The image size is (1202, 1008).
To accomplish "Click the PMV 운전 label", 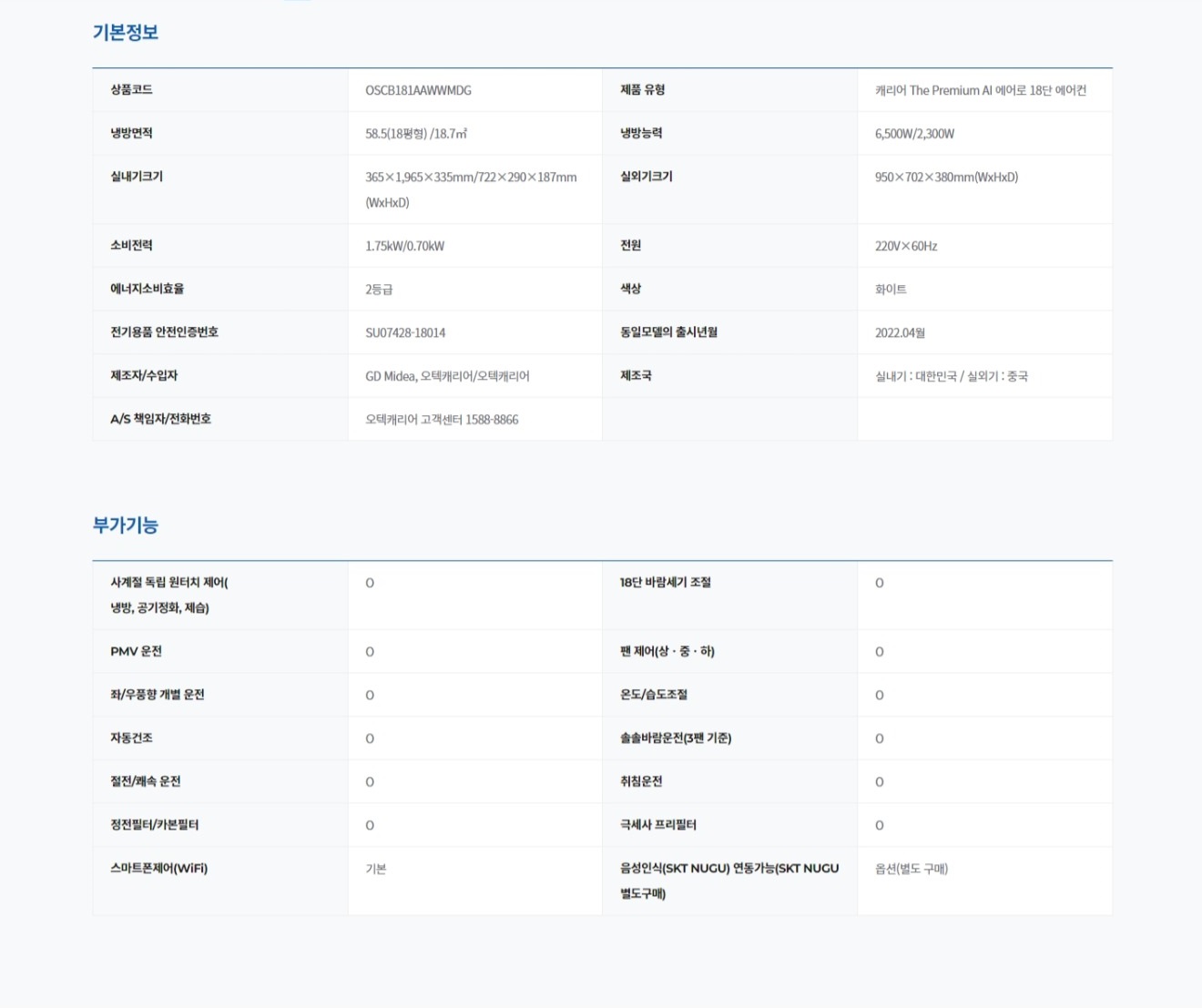I will pyautogui.click(x=136, y=651).
